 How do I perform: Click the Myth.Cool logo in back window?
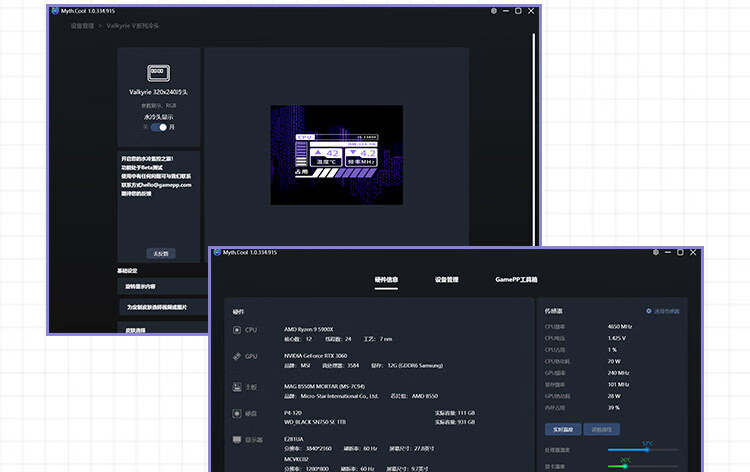55,11
